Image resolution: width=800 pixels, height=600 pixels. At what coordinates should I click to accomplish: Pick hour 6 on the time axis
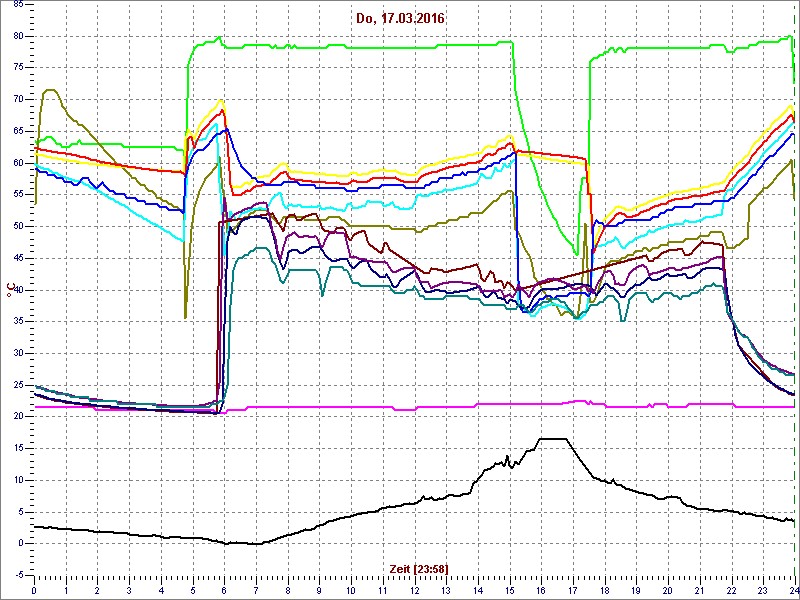pos(224,590)
